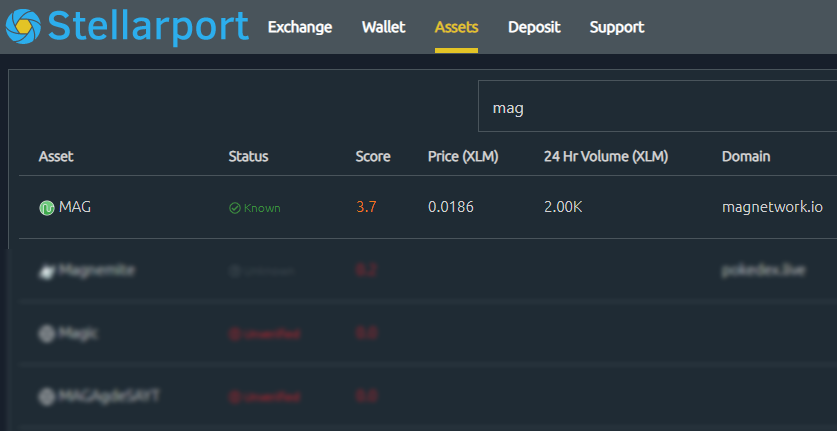
Task: Select the MAG score value 3.7
Action: [366, 207]
